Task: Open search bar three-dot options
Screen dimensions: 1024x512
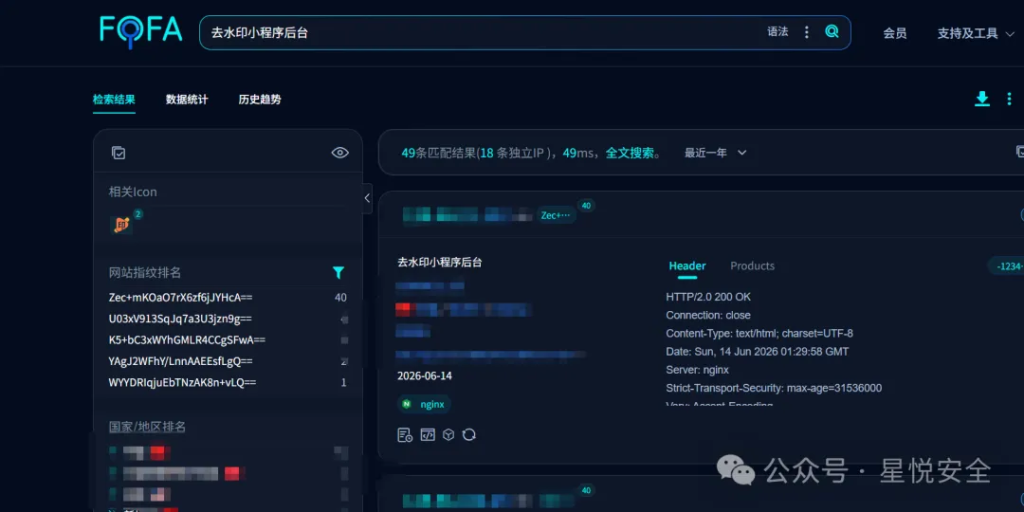Action: click(807, 31)
